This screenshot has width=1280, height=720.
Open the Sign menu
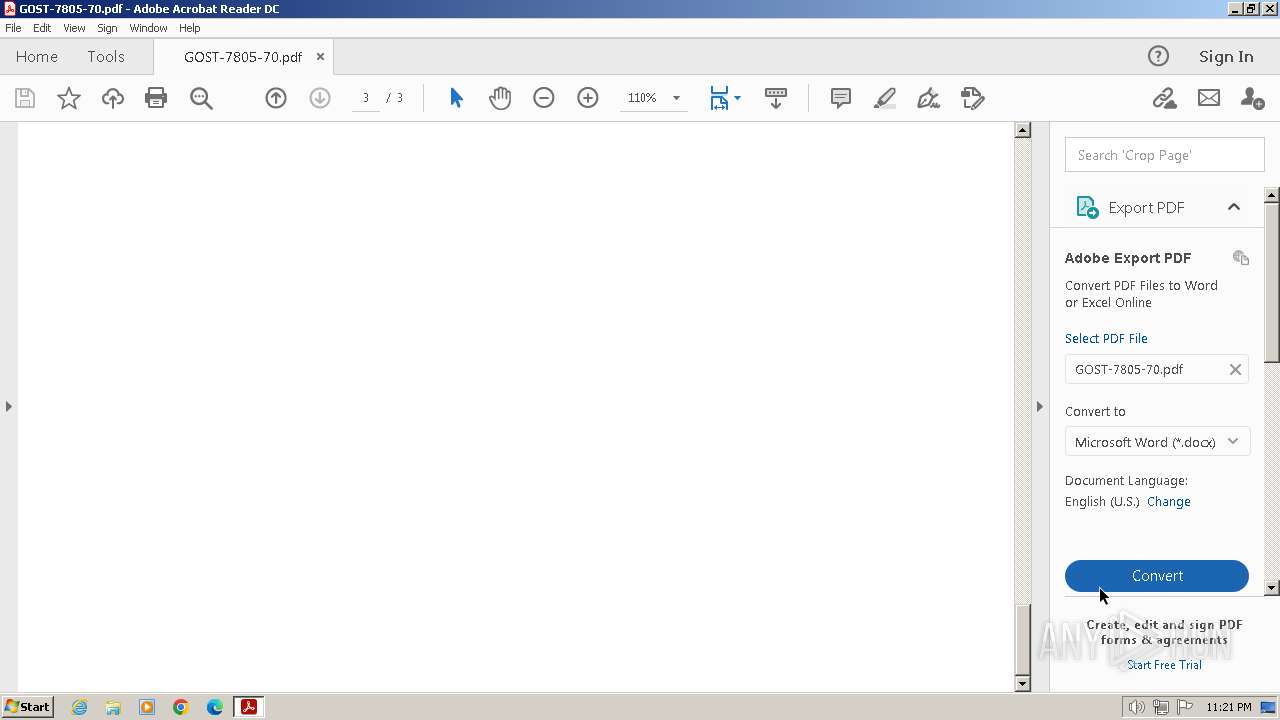pyautogui.click(x=107, y=28)
